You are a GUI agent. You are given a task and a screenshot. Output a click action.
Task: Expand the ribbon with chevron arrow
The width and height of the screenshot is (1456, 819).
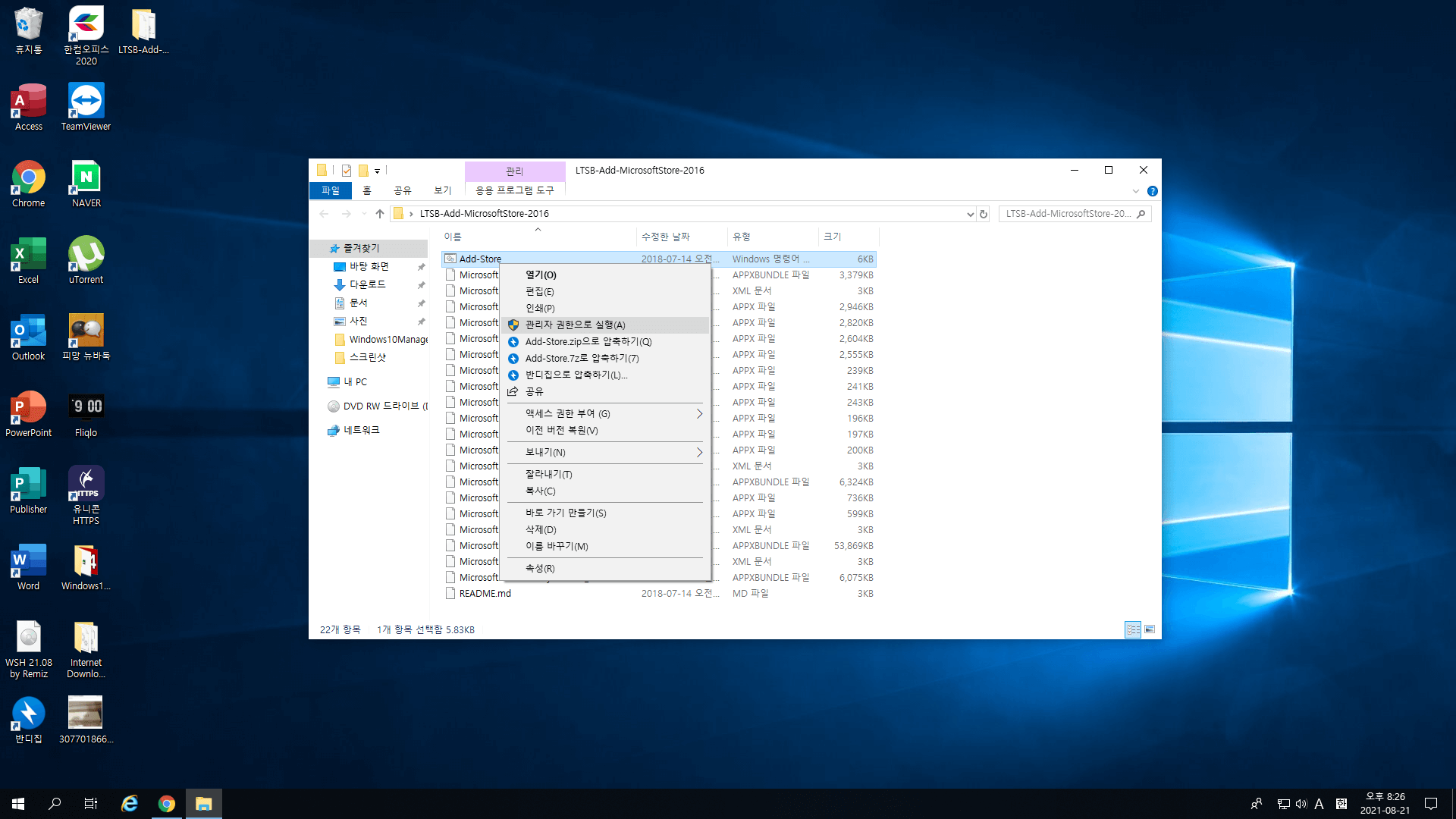coord(1136,191)
